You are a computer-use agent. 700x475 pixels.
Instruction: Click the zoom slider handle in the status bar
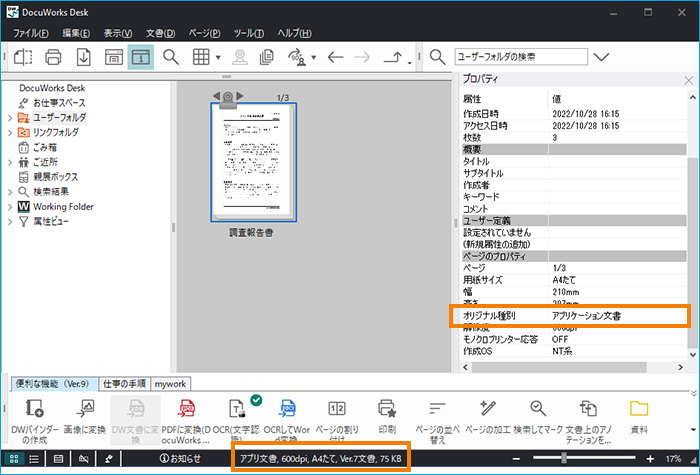(564, 458)
